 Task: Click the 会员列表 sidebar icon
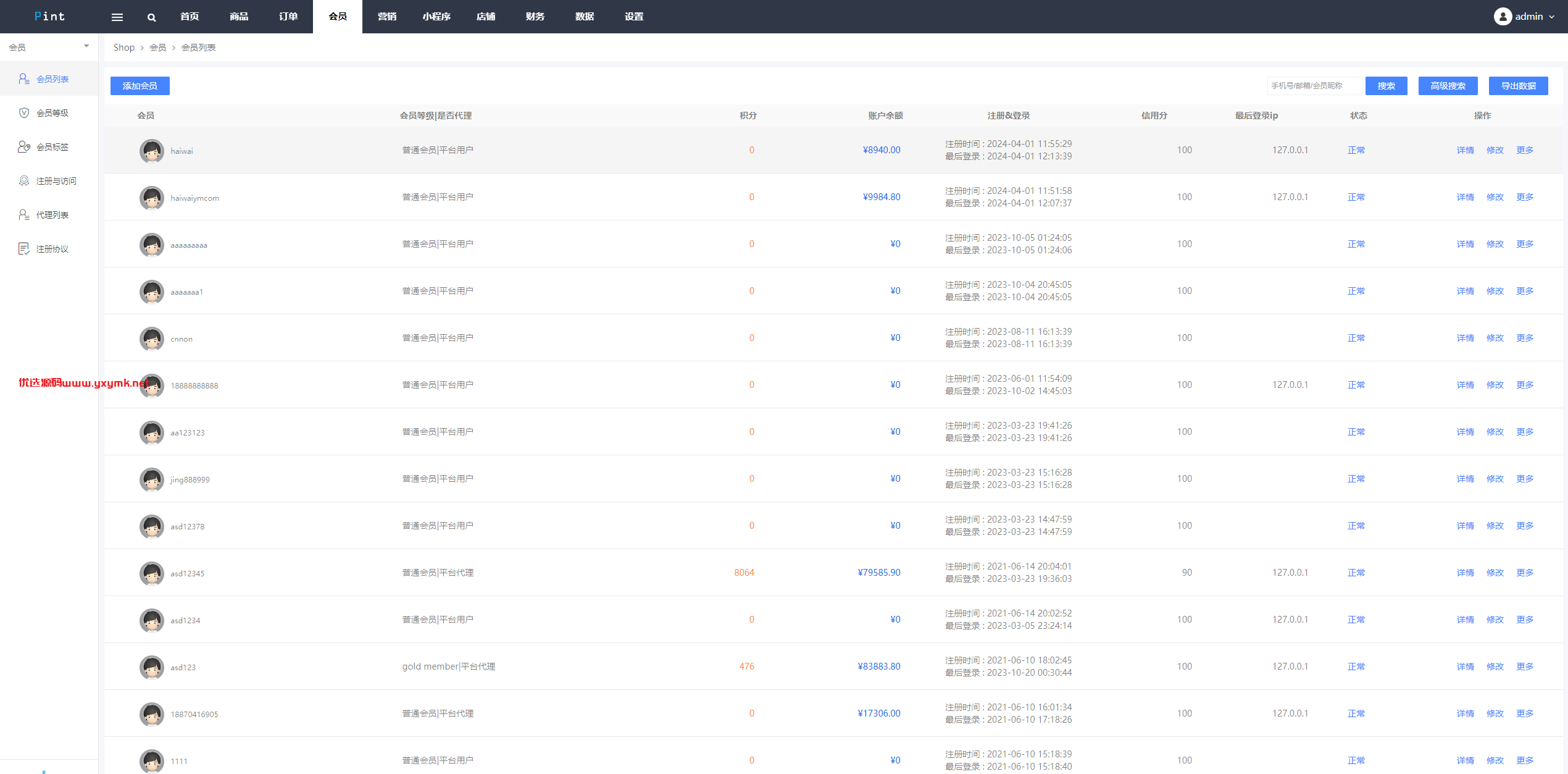(x=24, y=78)
